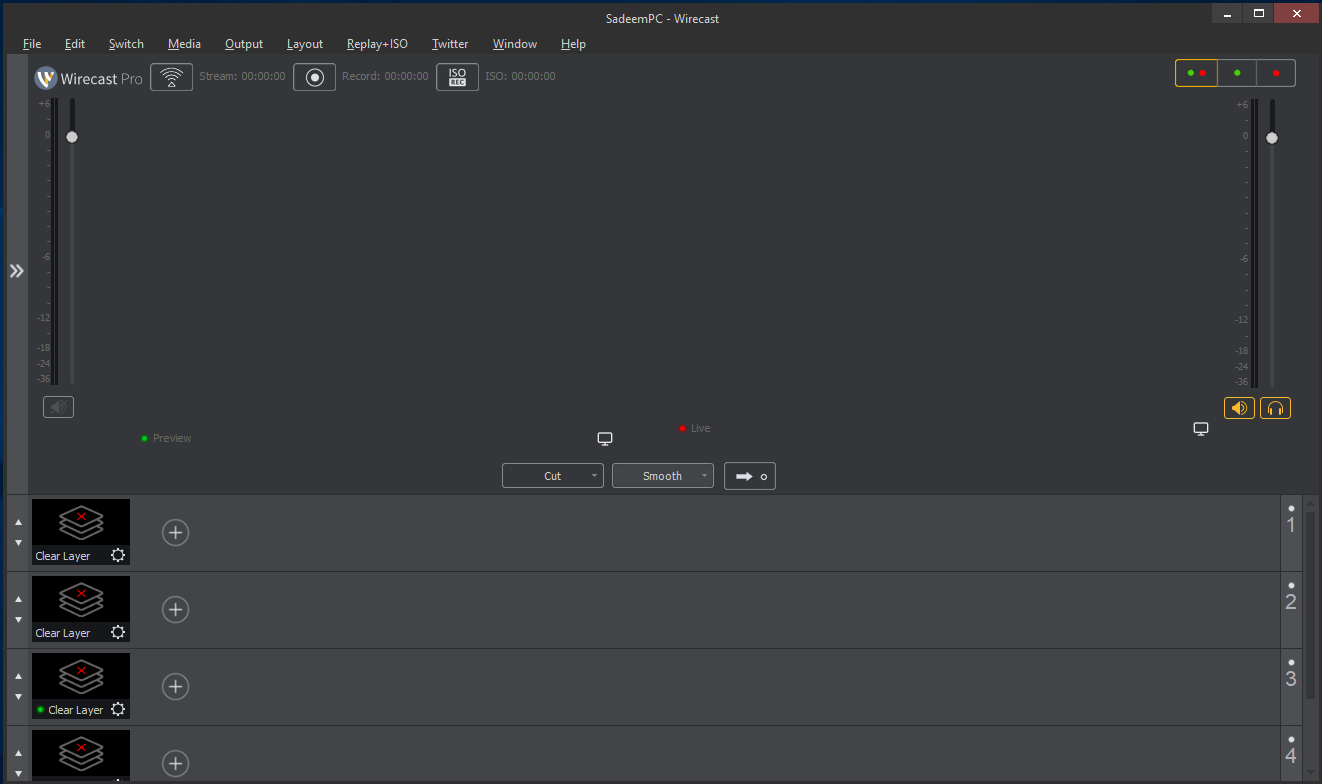The width and height of the screenshot is (1322, 784).
Task: Switch to preview-only layout button
Action: coord(1237,73)
